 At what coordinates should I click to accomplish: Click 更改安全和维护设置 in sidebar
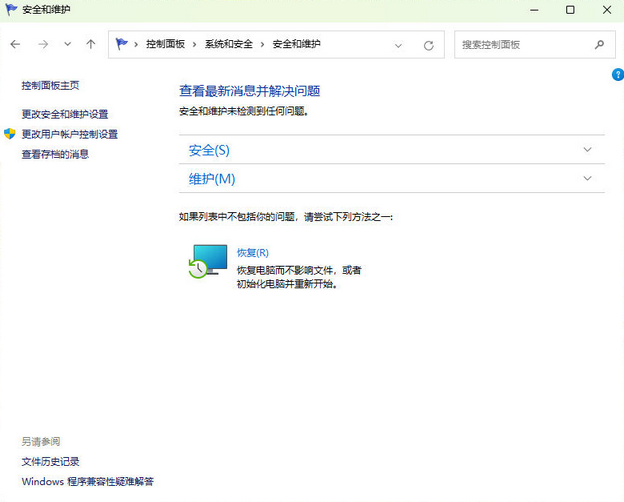(x=65, y=114)
